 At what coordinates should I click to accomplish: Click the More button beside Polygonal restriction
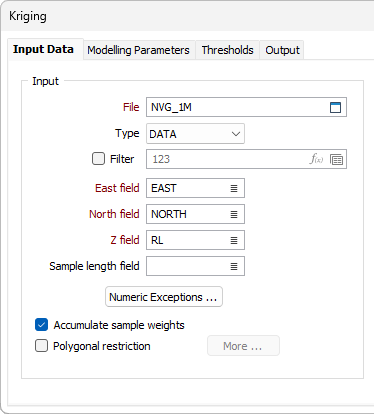click(243, 346)
